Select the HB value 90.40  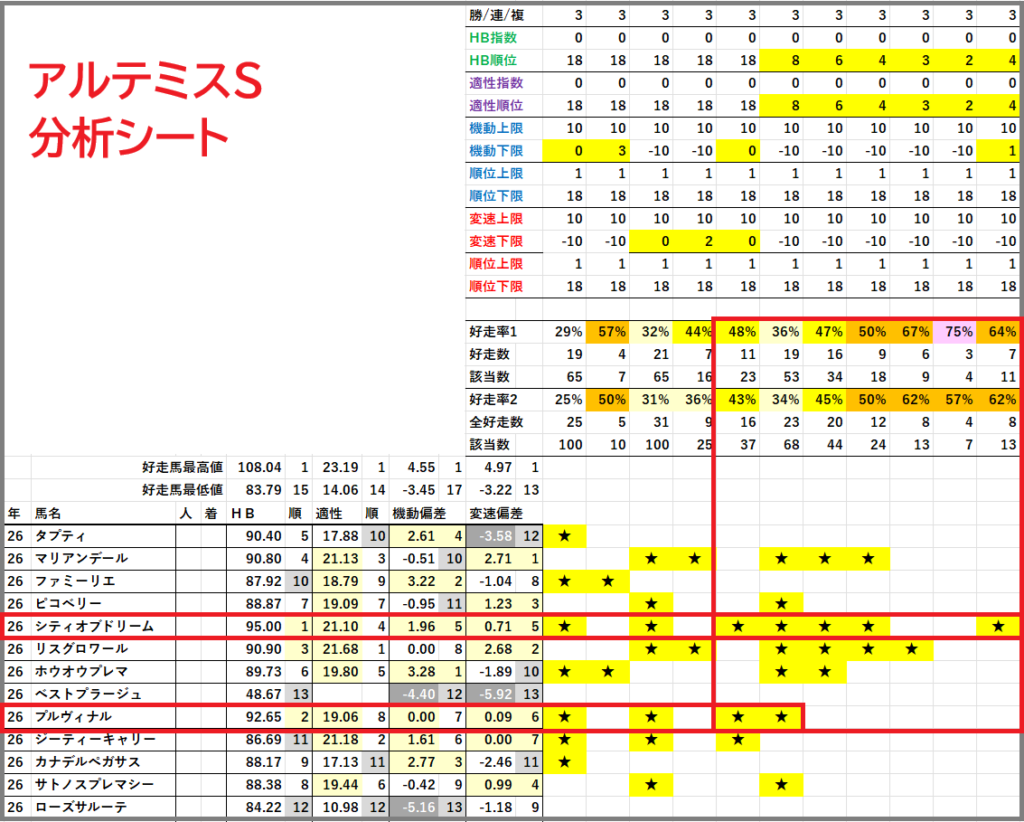(257, 536)
